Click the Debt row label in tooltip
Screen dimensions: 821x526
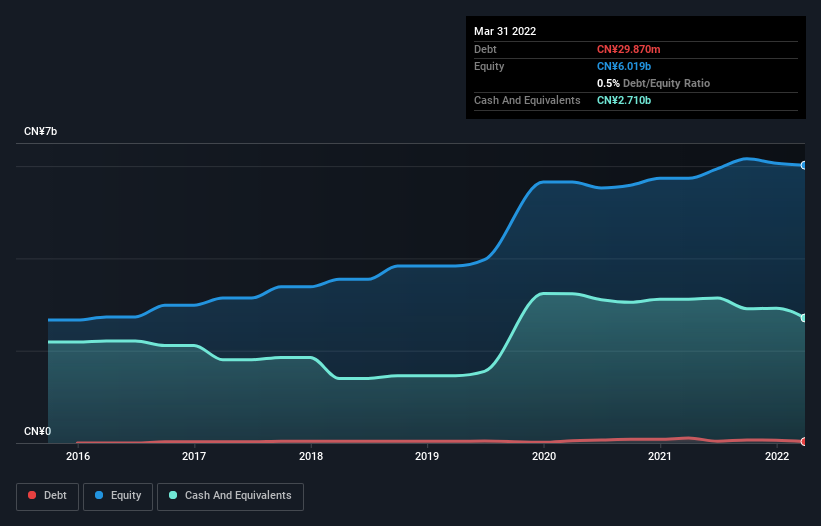pos(485,49)
